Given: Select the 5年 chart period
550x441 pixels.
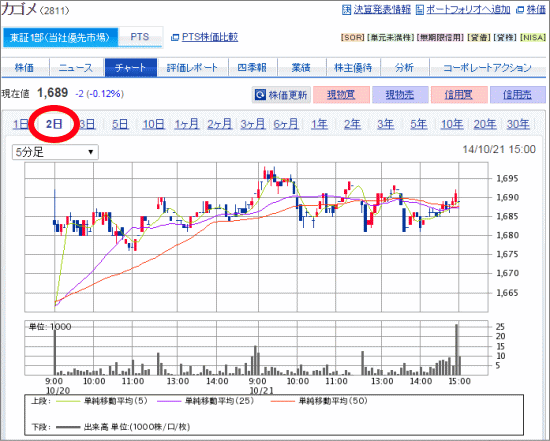Looking at the screenshot, I should 419,124.
